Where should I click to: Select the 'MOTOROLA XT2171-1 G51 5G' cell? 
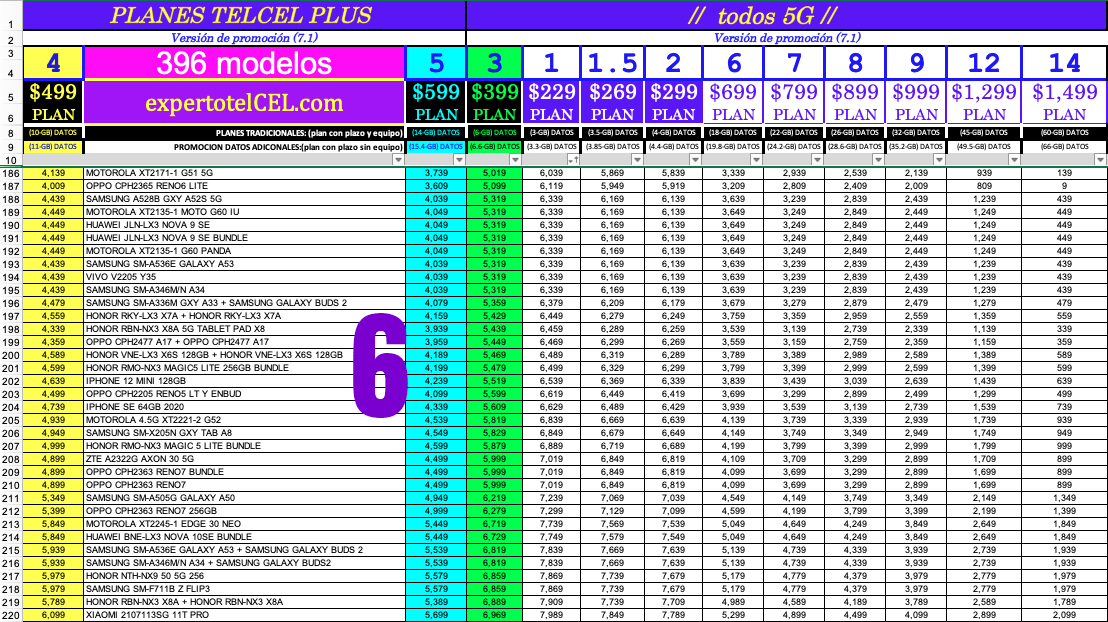click(x=244, y=173)
